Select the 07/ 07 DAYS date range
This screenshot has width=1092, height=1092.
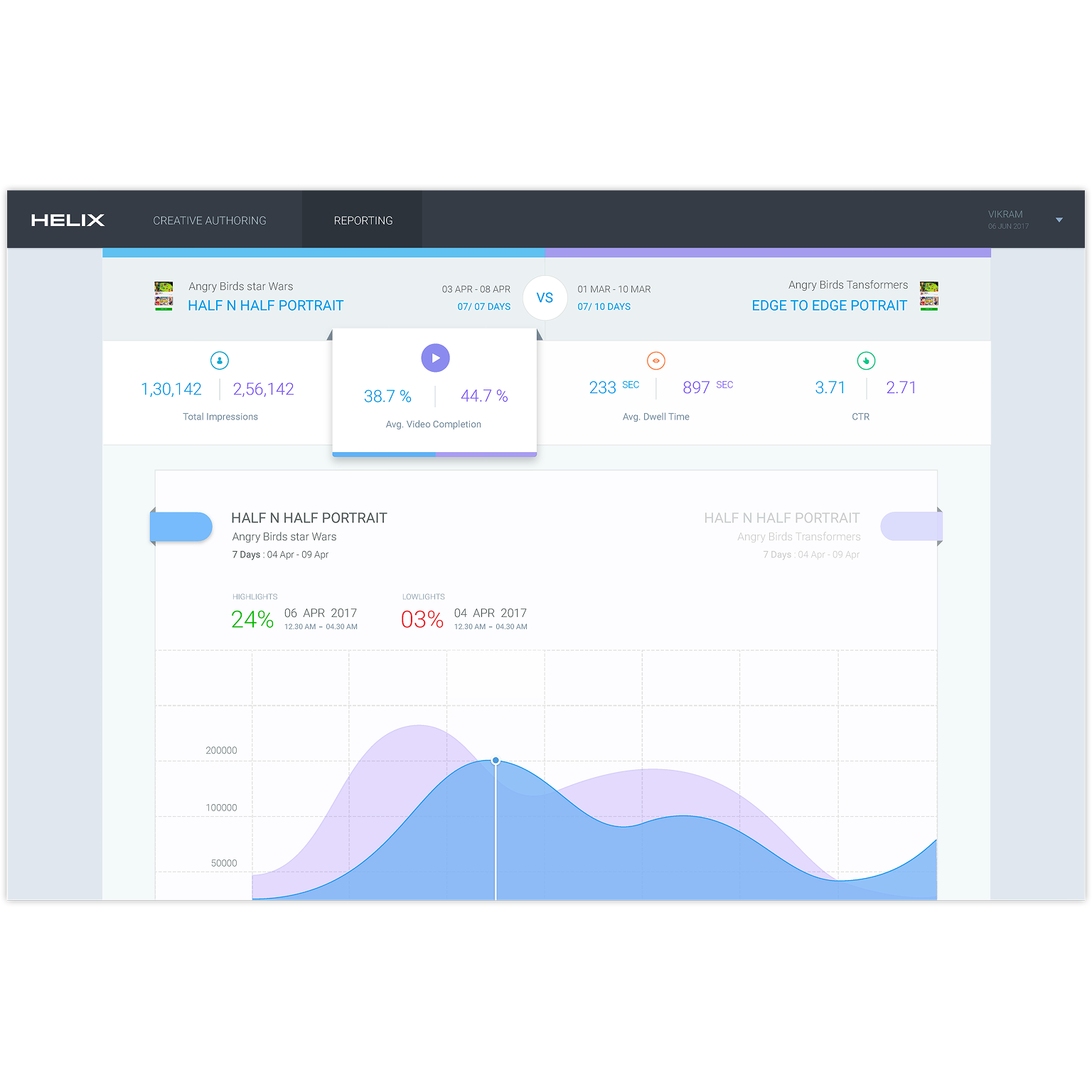pyautogui.click(x=484, y=306)
